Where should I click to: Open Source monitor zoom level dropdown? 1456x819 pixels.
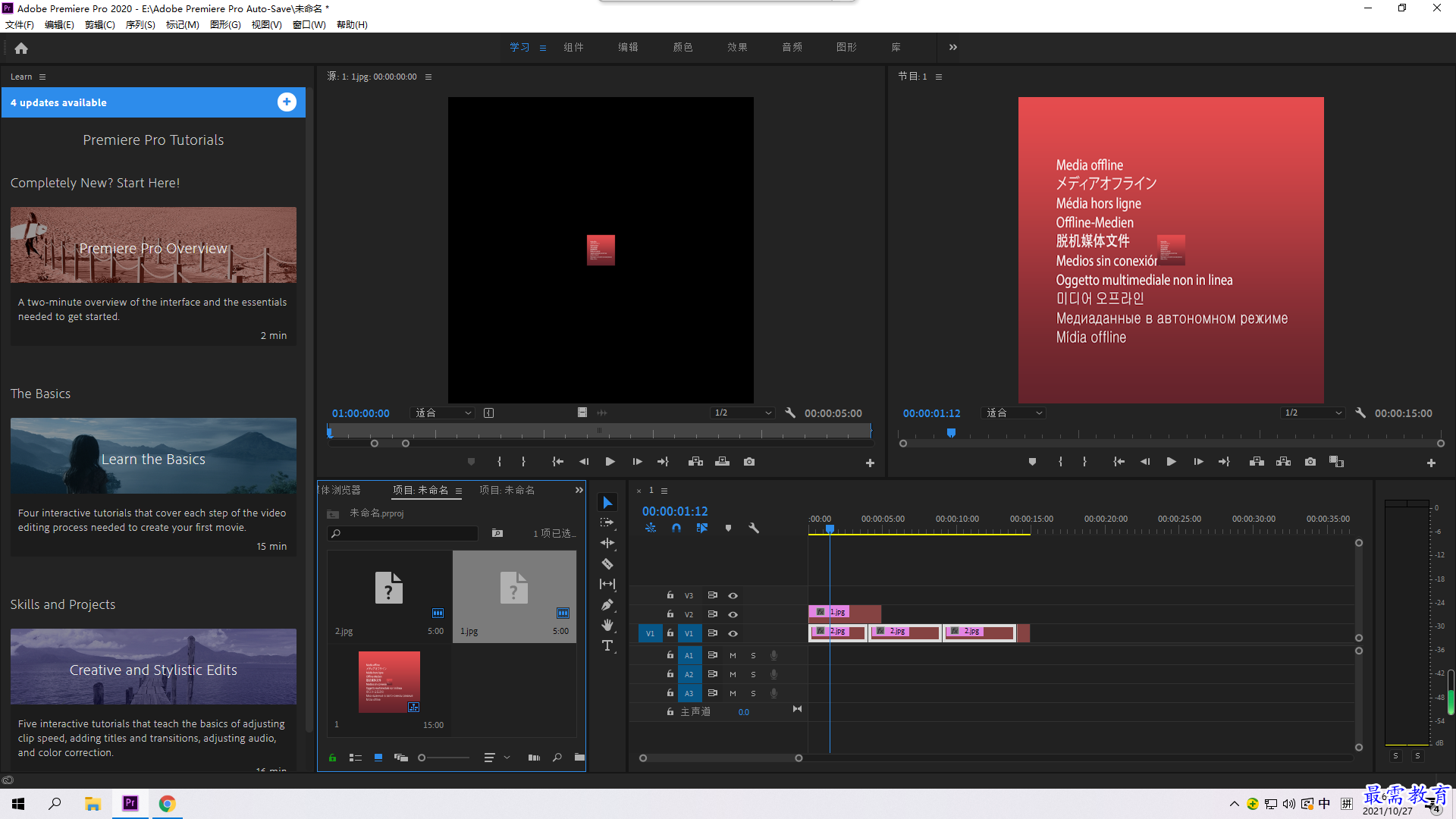tap(442, 413)
